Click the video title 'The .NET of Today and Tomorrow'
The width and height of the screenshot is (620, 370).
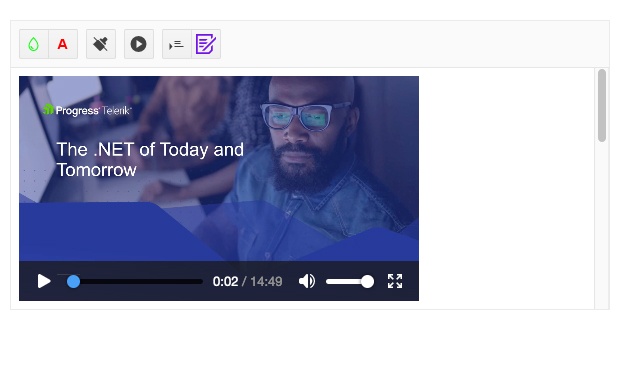[x=150, y=160]
